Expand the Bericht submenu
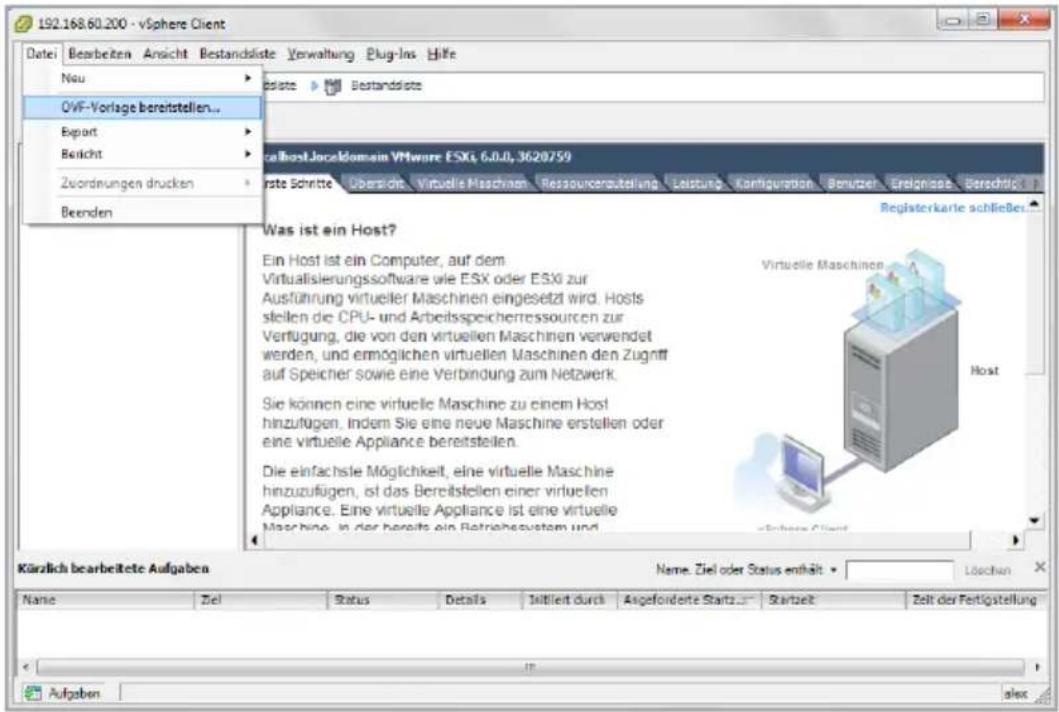The height and width of the screenshot is (712, 1059). [x=143, y=154]
